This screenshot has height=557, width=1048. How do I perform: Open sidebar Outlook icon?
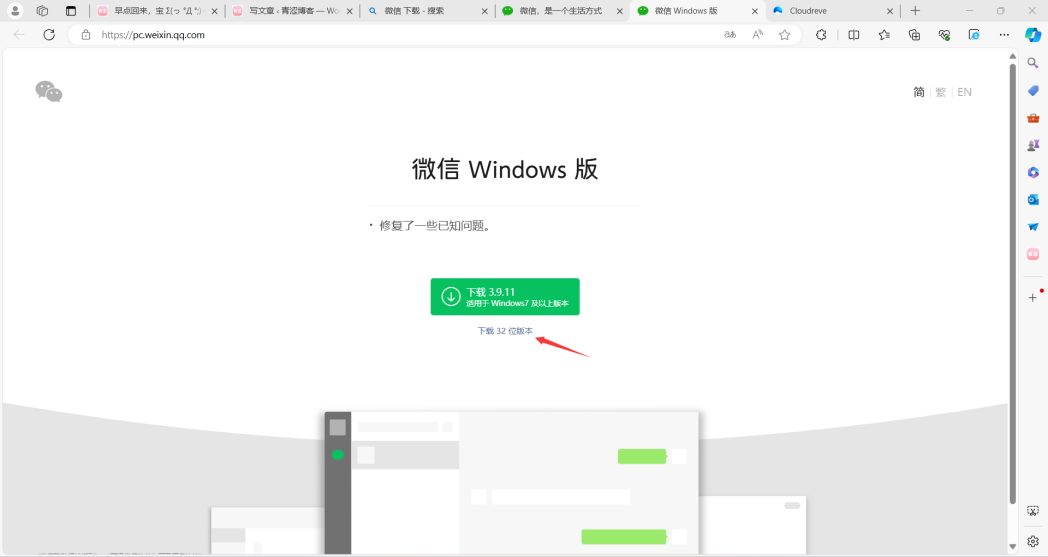[1033, 199]
